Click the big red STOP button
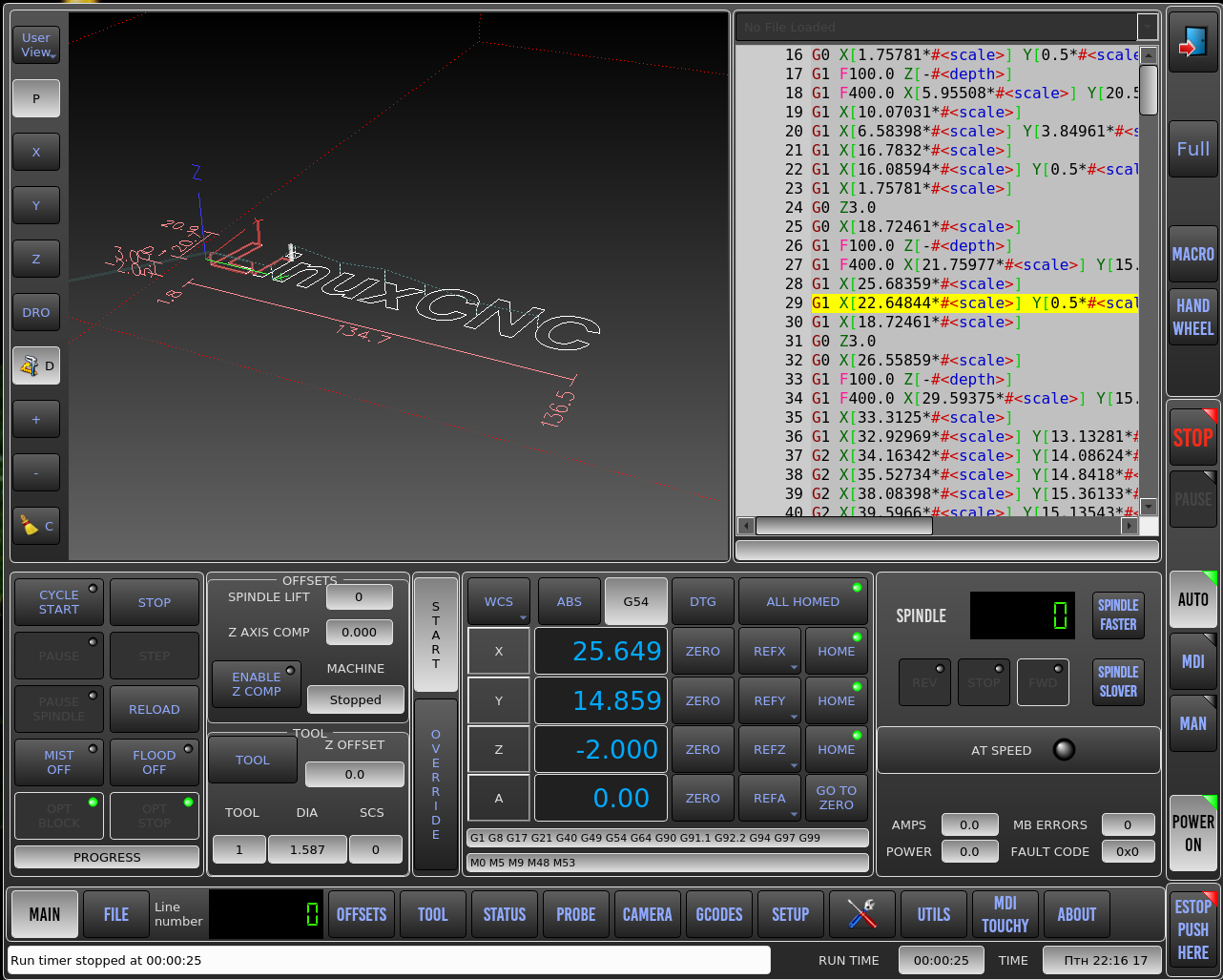The width and height of the screenshot is (1223, 980). pos(1192,437)
